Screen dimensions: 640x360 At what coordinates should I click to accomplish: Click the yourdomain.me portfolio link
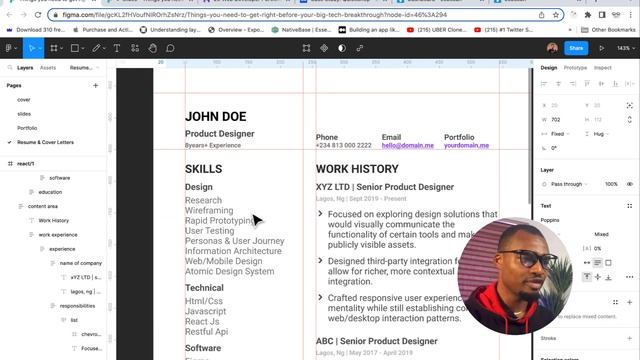(x=466, y=145)
